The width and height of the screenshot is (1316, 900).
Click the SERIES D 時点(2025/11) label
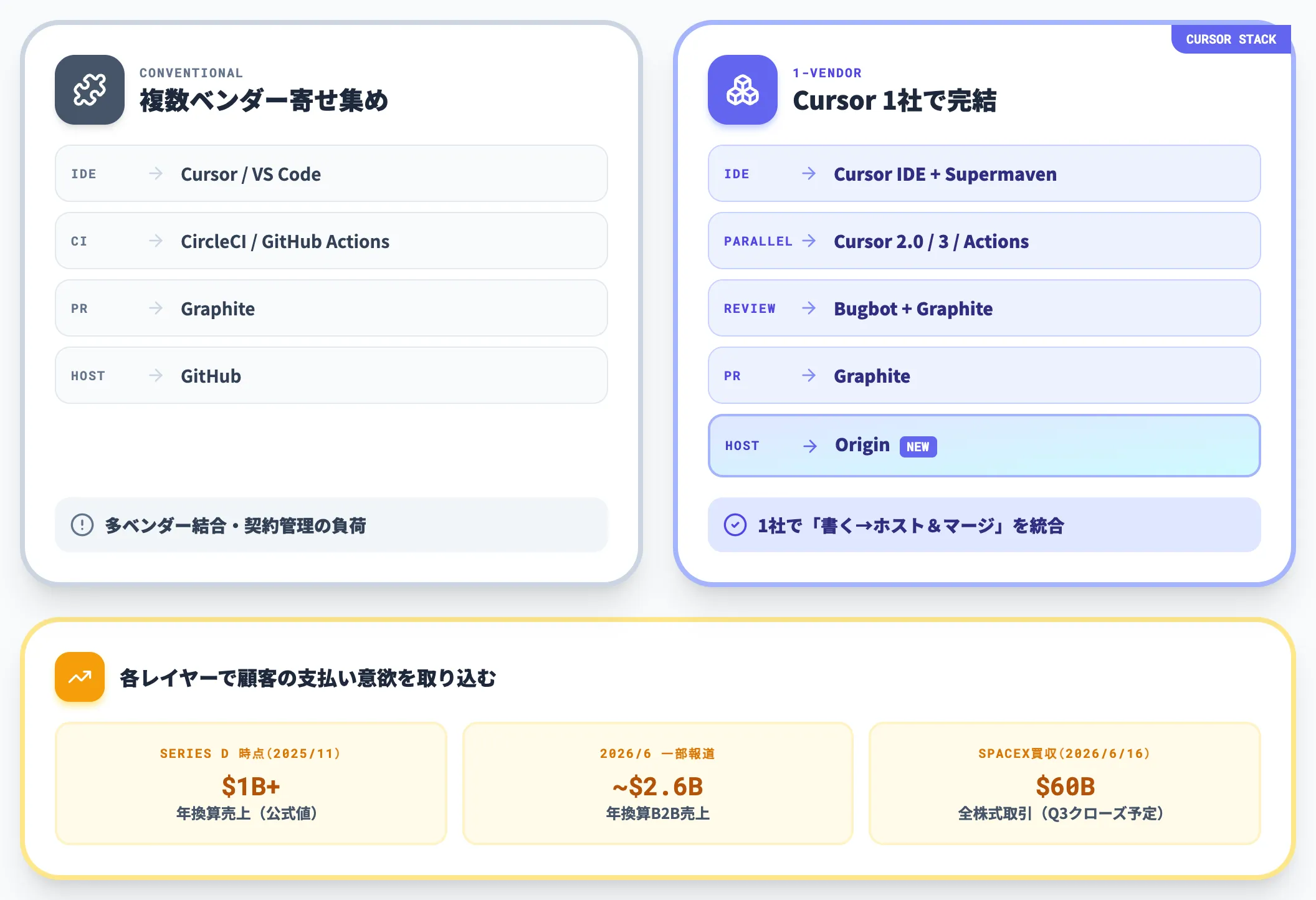tap(250, 754)
